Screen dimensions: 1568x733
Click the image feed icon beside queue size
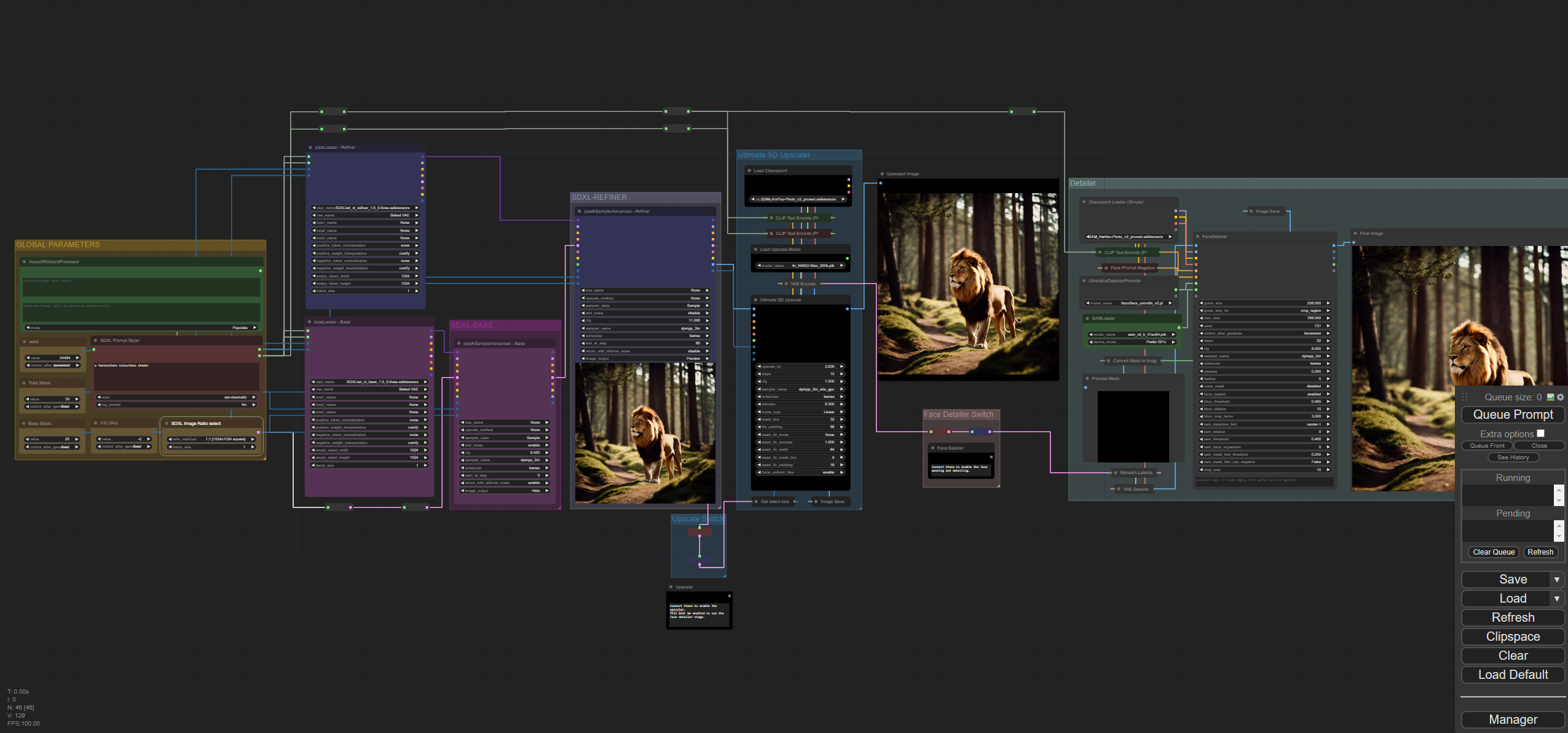click(1550, 397)
